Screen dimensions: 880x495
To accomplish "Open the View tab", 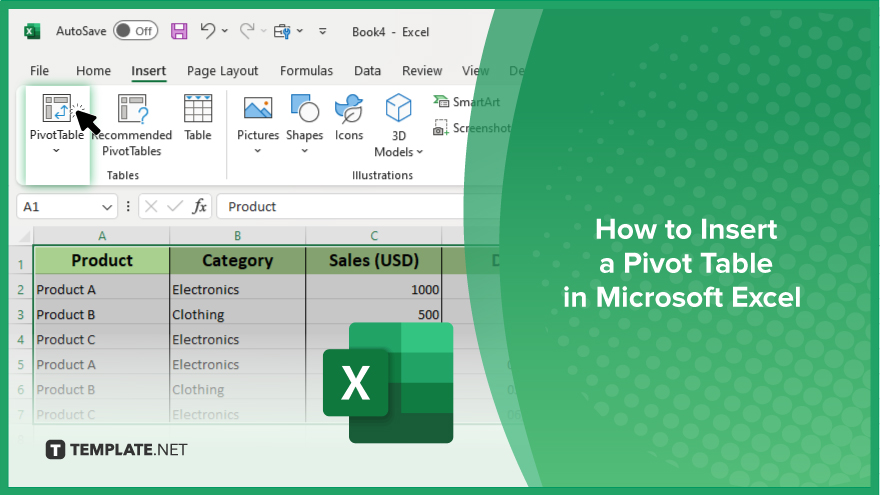I will tap(475, 71).
